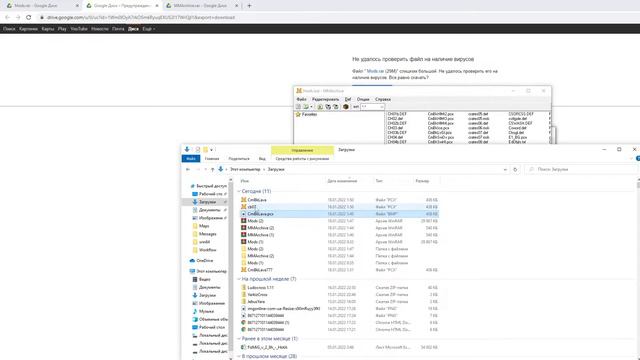
Task: Switch to the Главная ribbon tab in Explorer
Action: [x=212, y=158]
